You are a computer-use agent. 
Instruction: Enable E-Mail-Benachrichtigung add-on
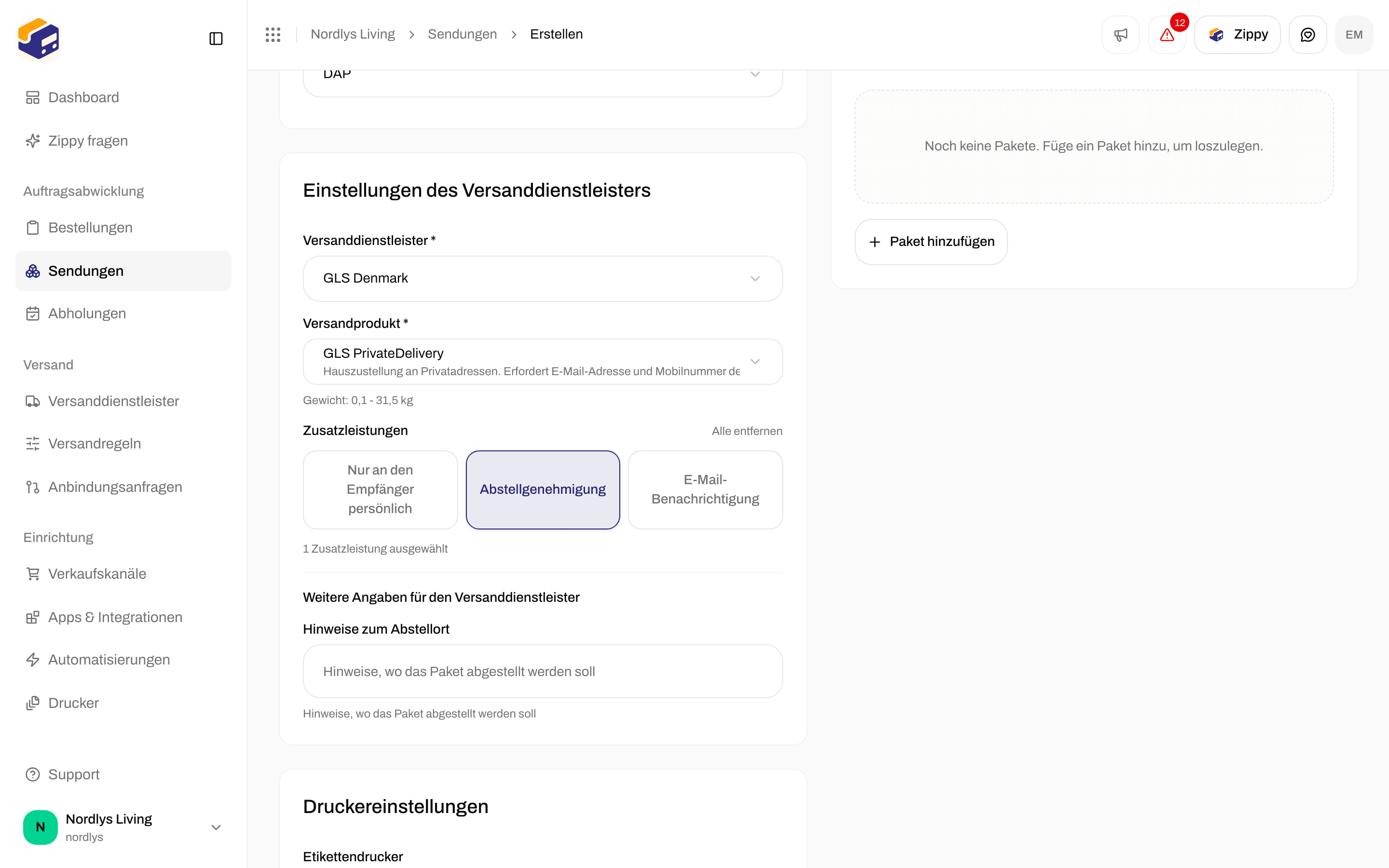[705, 489]
